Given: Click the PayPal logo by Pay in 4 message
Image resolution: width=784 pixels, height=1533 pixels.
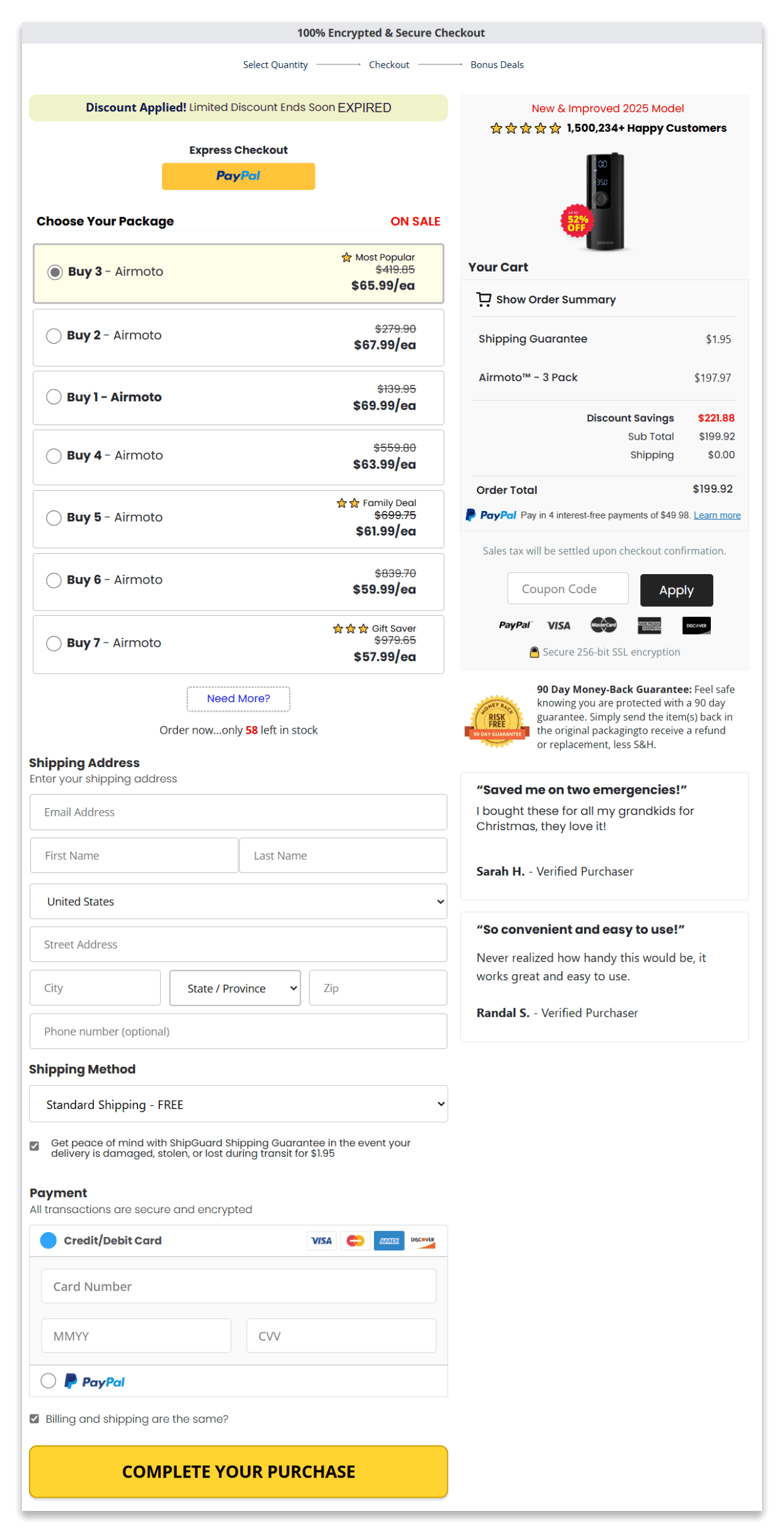Looking at the screenshot, I should coord(491,515).
